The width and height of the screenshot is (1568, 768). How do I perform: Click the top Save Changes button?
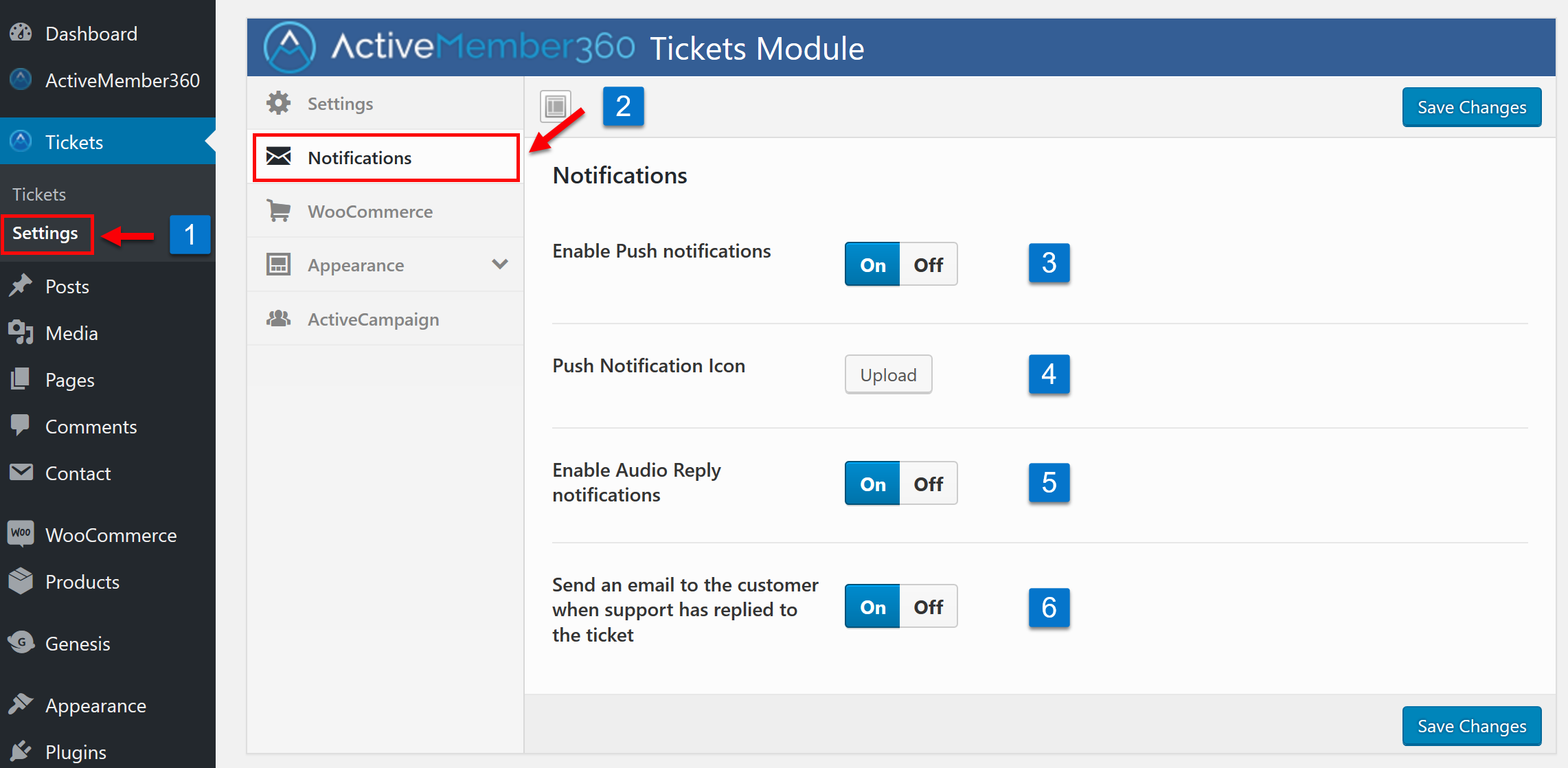pyautogui.click(x=1472, y=107)
